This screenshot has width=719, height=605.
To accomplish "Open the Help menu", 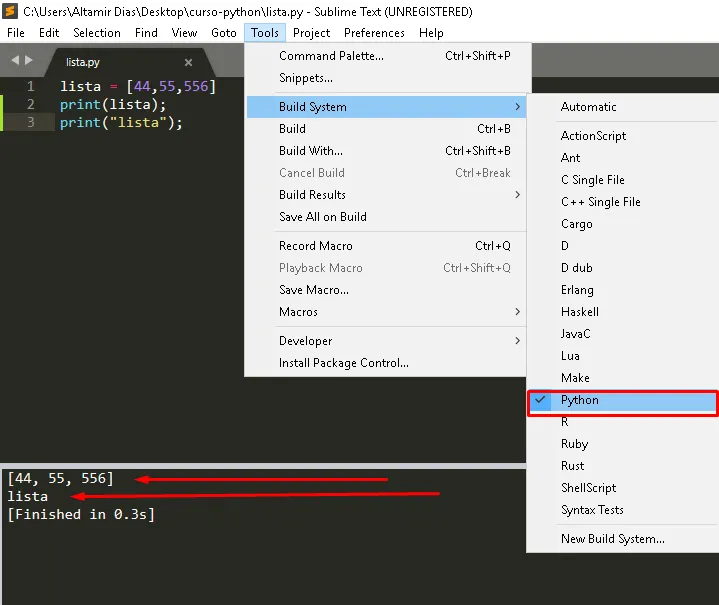I will (x=431, y=33).
